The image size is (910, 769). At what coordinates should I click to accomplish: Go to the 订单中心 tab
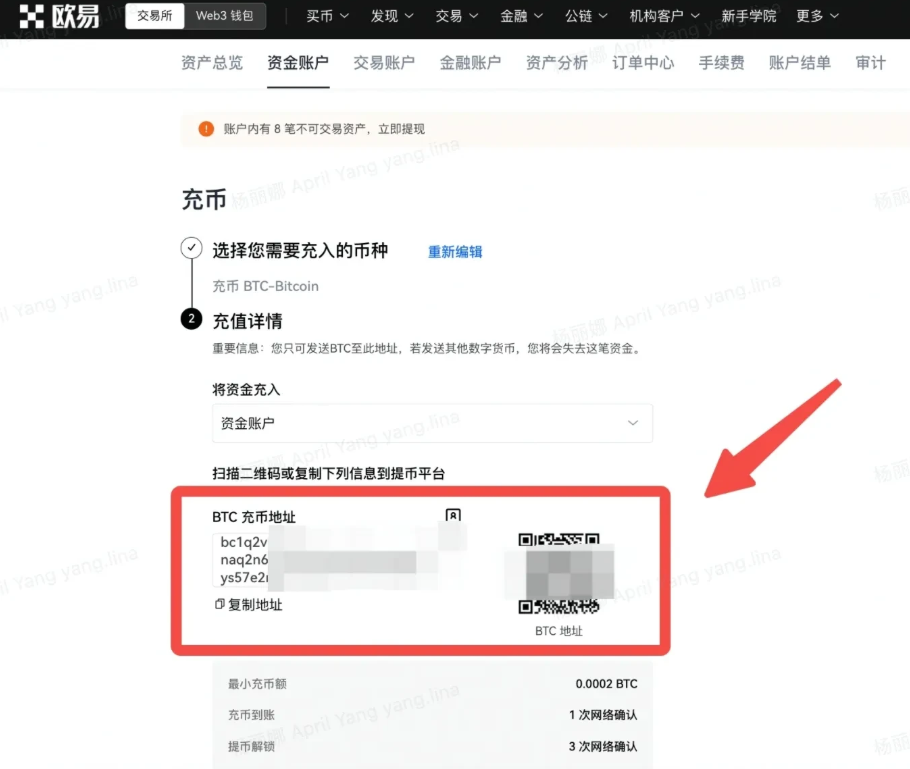643,63
